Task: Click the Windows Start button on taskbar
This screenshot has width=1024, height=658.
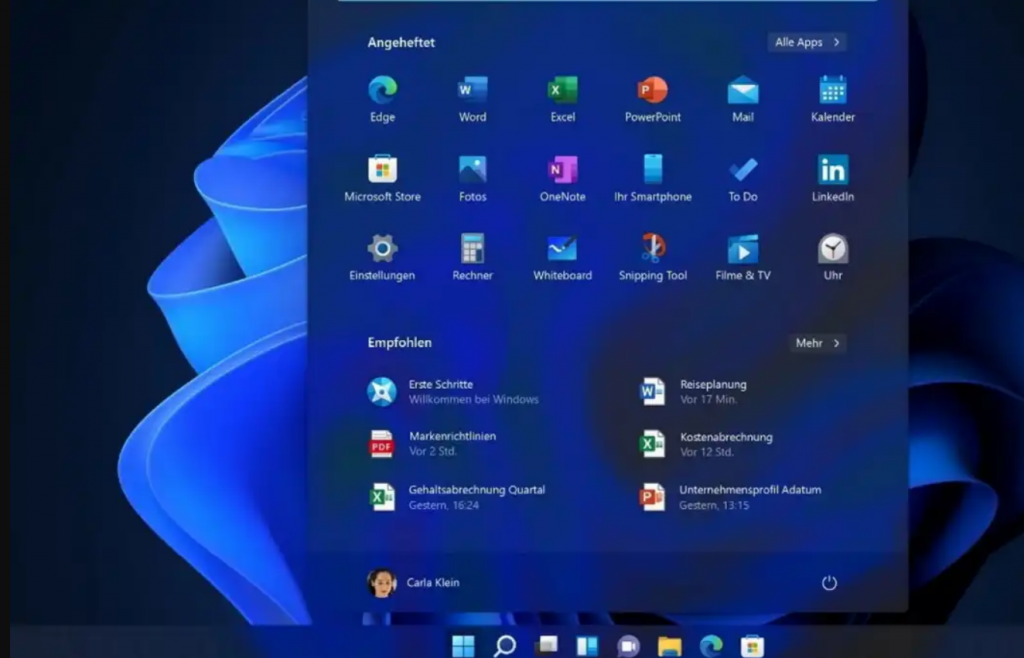Action: pyautogui.click(x=463, y=646)
